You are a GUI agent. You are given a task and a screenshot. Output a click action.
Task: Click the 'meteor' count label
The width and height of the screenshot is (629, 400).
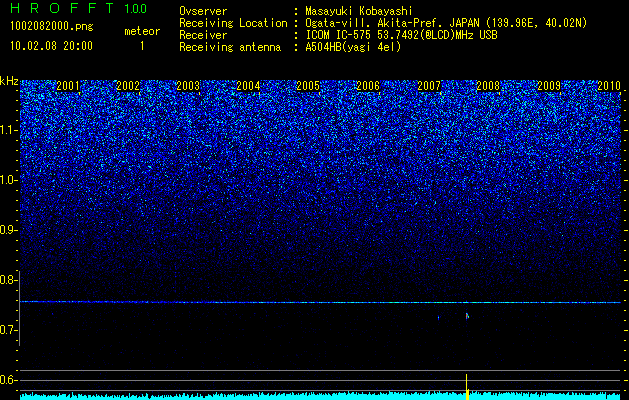tap(142, 31)
